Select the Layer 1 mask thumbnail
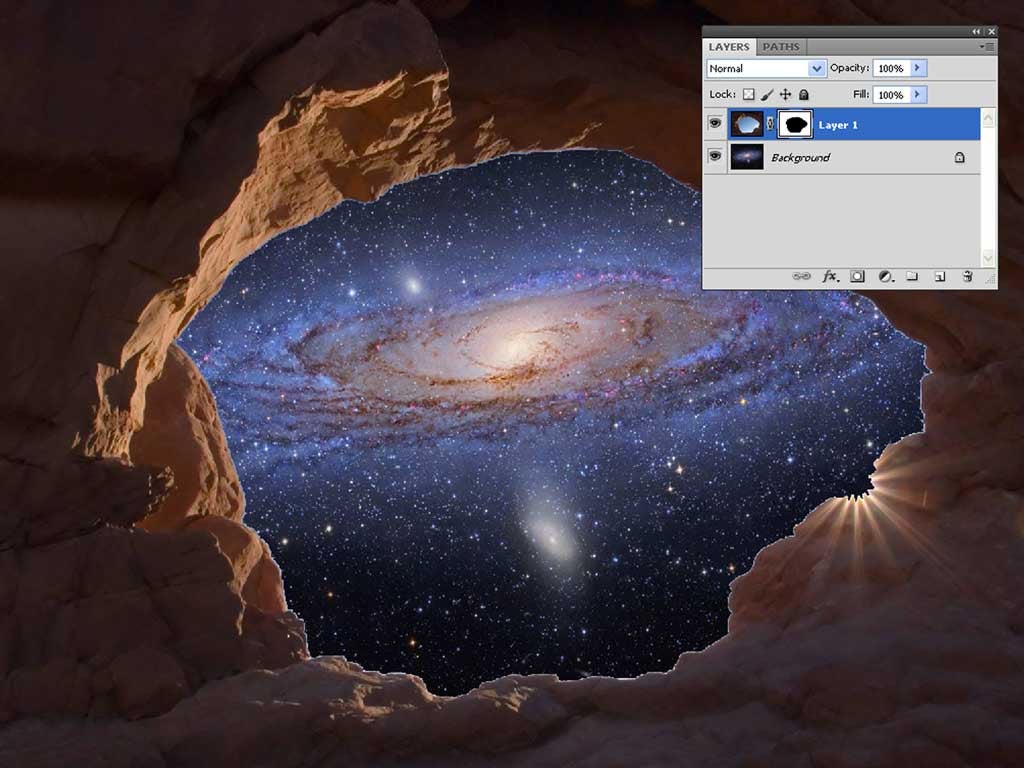The width and height of the screenshot is (1024, 768). [x=795, y=124]
